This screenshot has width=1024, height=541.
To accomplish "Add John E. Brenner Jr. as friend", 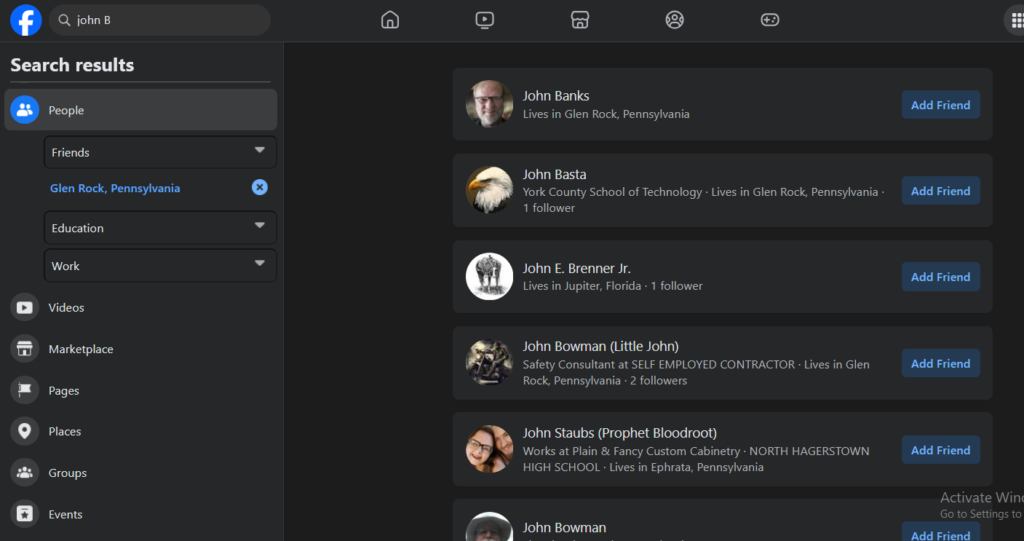I will (940, 277).
